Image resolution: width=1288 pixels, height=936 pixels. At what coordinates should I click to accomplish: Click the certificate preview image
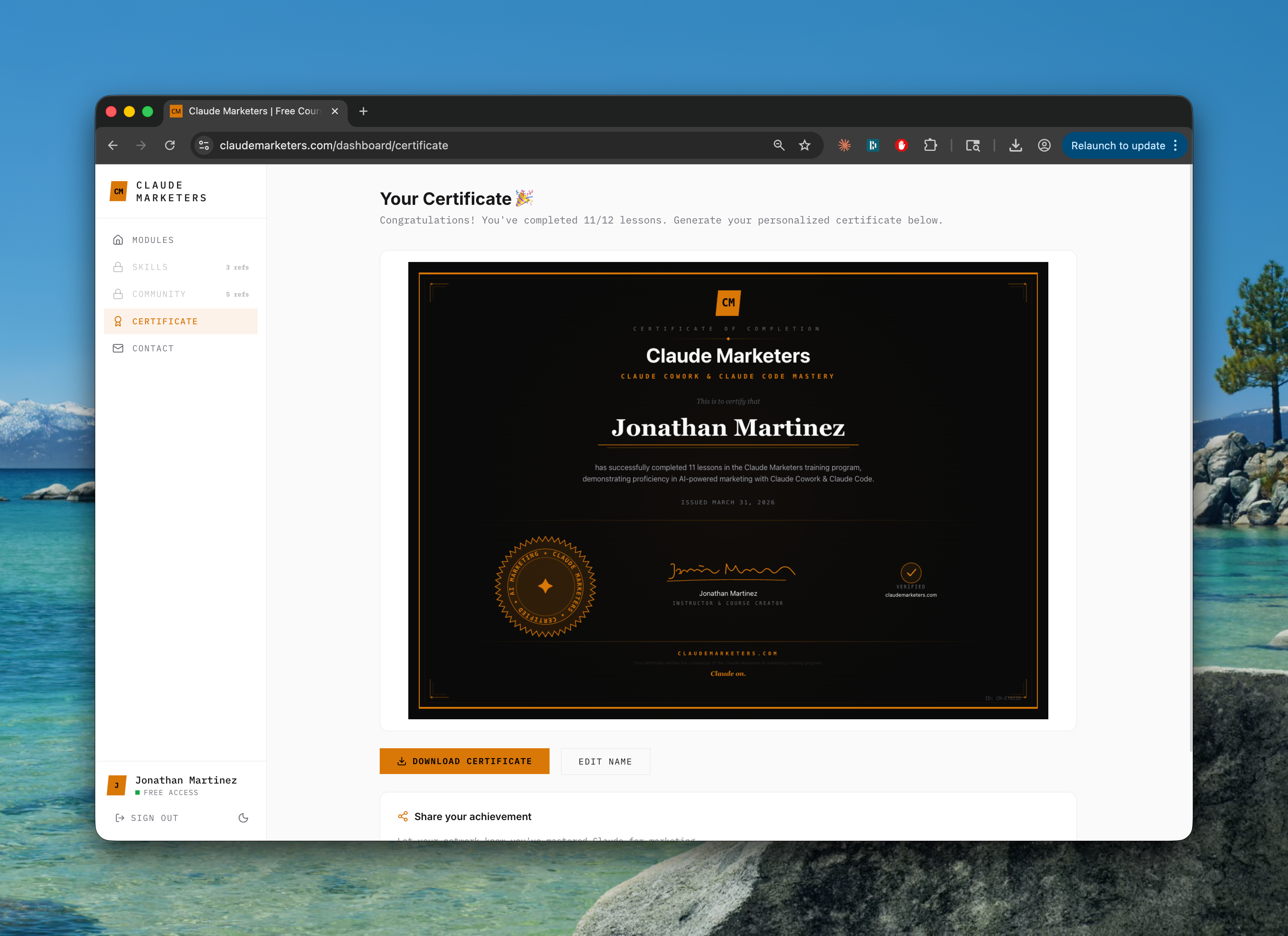point(727,490)
